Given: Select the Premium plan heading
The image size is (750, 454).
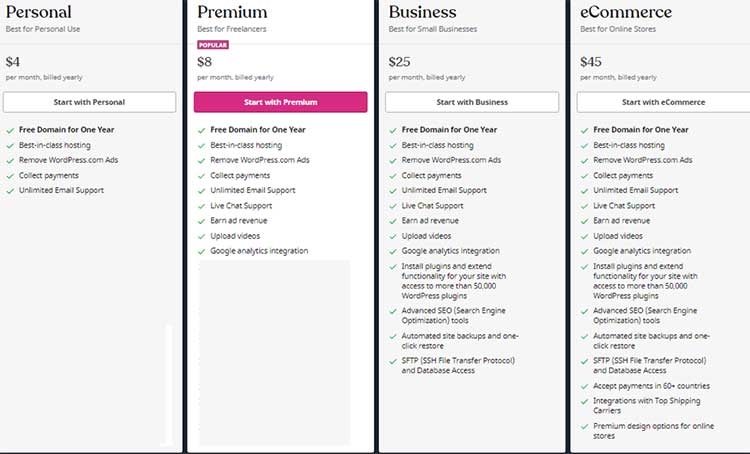Looking at the screenshot, I should pos(232,12).
